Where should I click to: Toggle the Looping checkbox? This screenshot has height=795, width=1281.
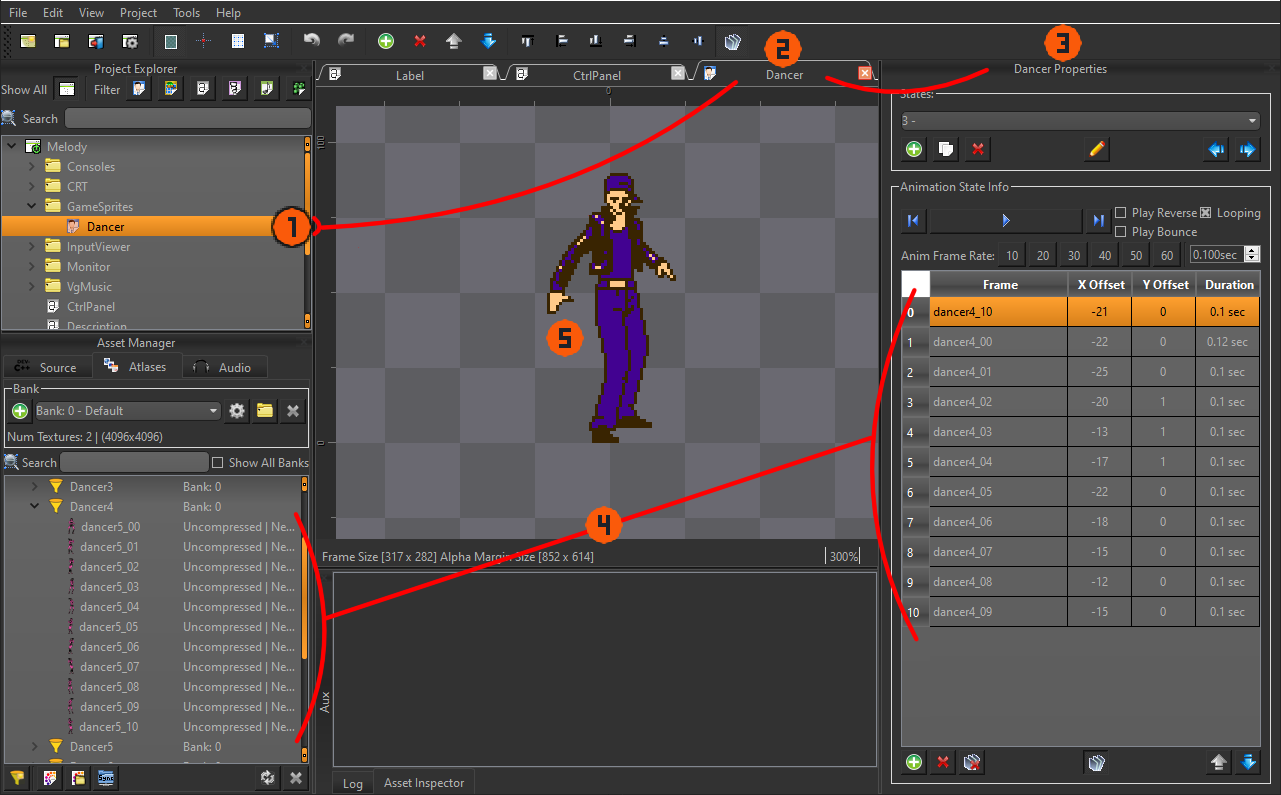[x=1206, y=213]
